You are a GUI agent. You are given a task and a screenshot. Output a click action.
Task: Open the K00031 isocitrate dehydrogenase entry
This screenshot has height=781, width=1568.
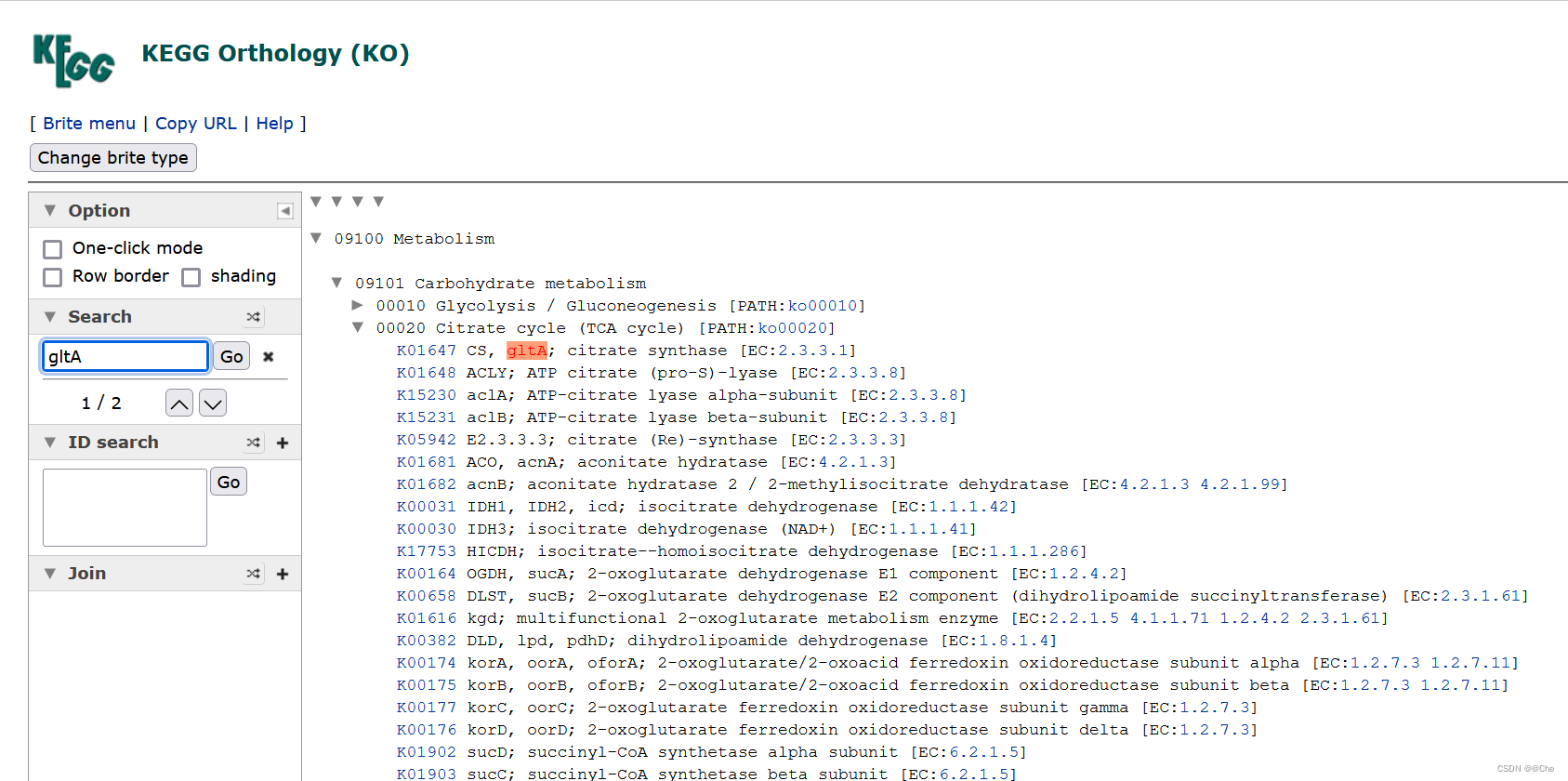427,507
